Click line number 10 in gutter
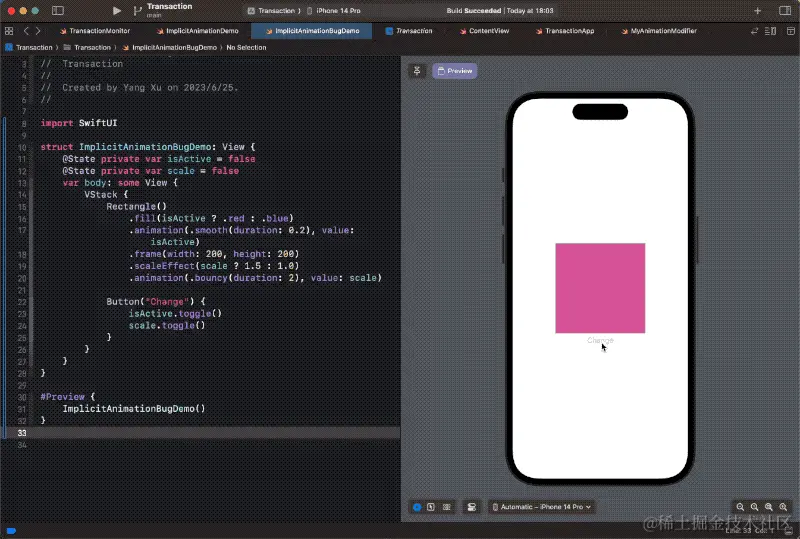800x539 pixels. pyautogui.click(x=22, y=148)
